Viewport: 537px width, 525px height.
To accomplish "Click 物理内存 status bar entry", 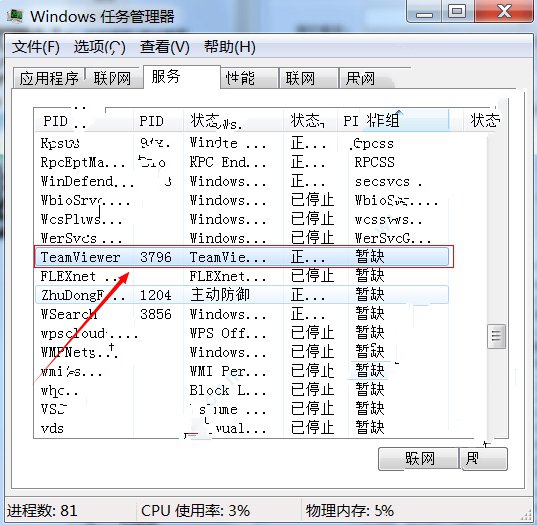I will (350, 511).
